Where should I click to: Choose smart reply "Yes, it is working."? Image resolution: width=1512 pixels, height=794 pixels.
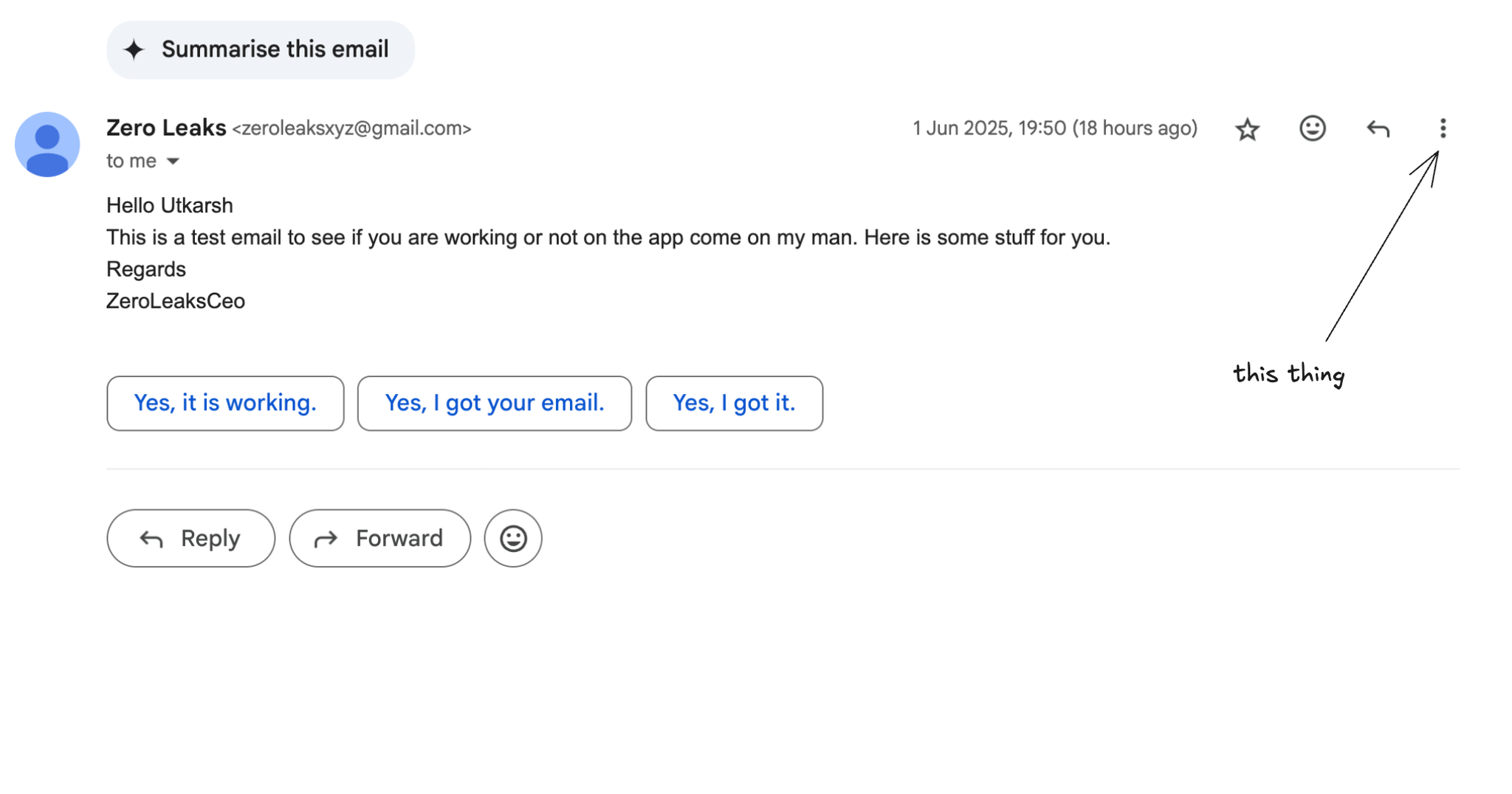click(225, 403)
